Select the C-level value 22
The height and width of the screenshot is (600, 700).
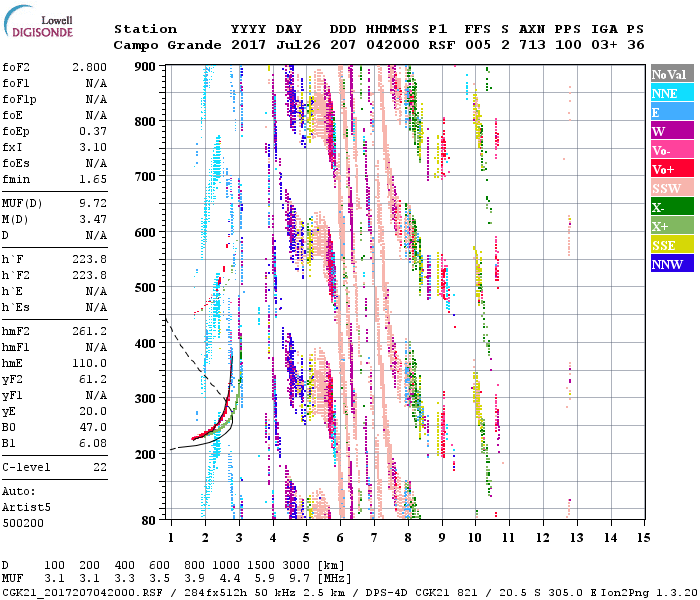coord(100,467)
